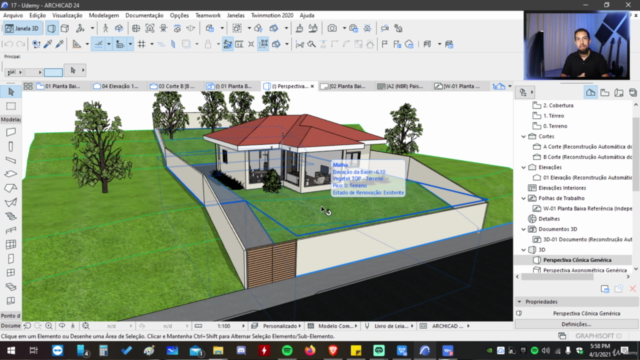Open the dropdown beside the camera rendering icon

(344, 29)
